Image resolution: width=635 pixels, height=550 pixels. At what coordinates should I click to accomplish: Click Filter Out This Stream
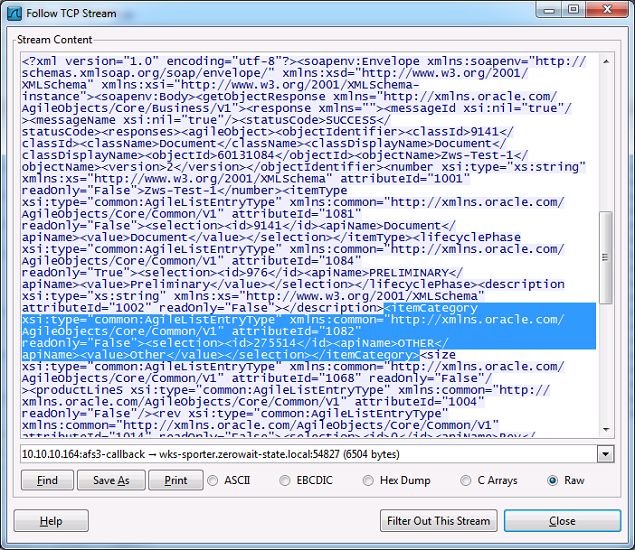pos(439,521)
